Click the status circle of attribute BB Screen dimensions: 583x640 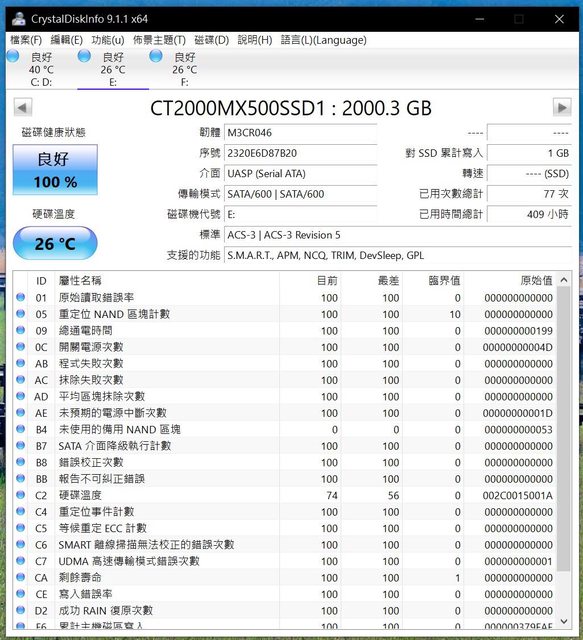[x=20, y=478]
